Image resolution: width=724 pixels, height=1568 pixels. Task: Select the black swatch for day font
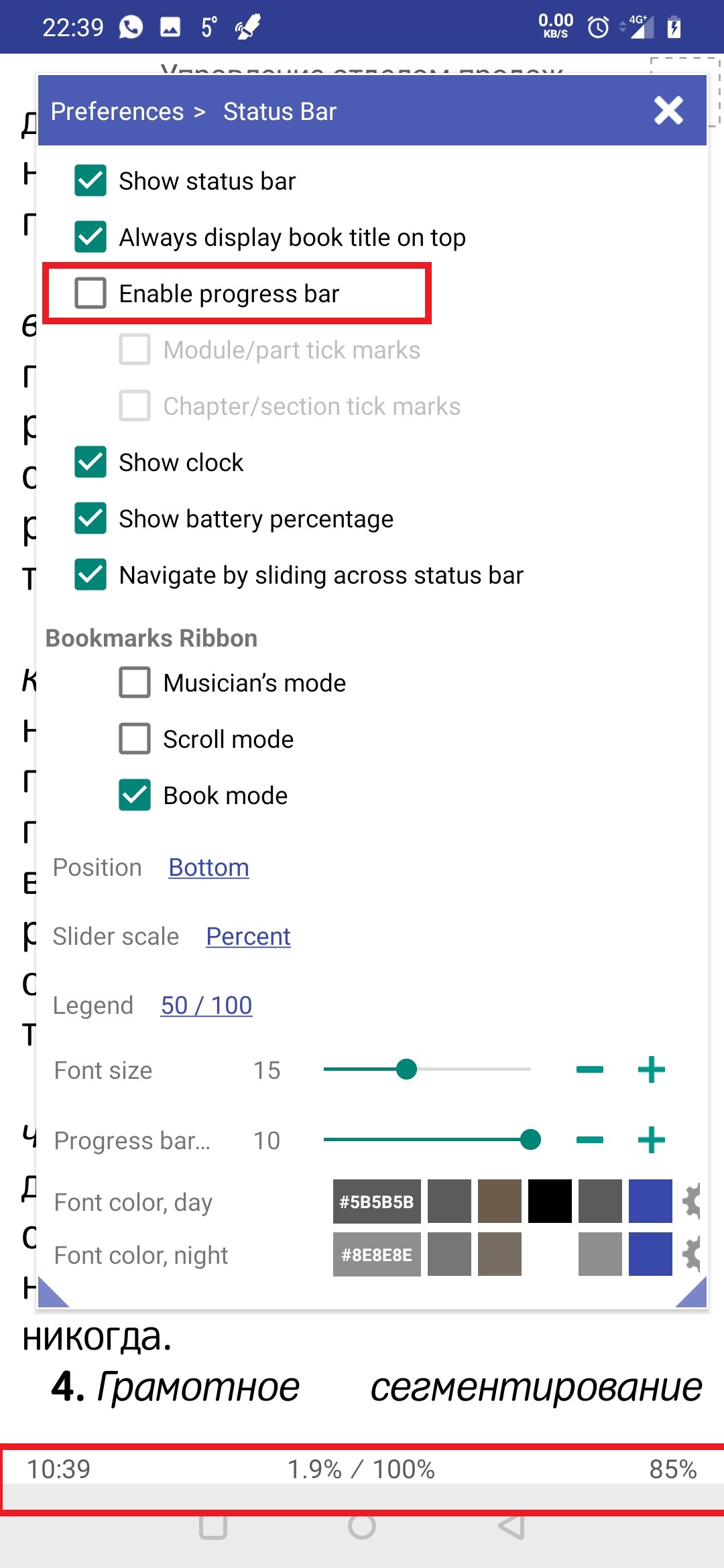[550, 1201]
